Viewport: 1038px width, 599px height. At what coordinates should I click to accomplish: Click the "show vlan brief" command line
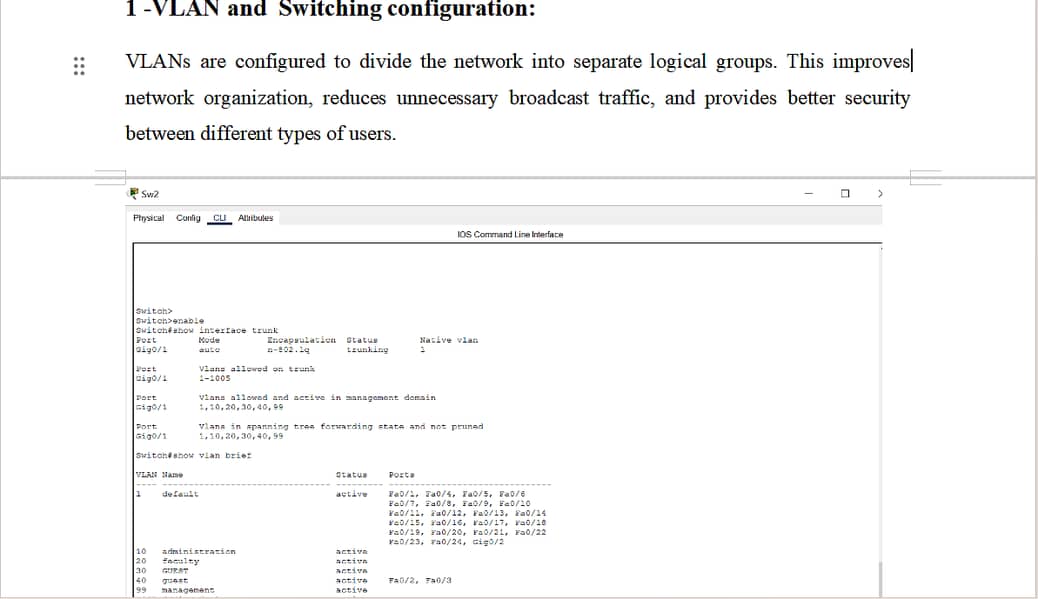tap(193, 455)
